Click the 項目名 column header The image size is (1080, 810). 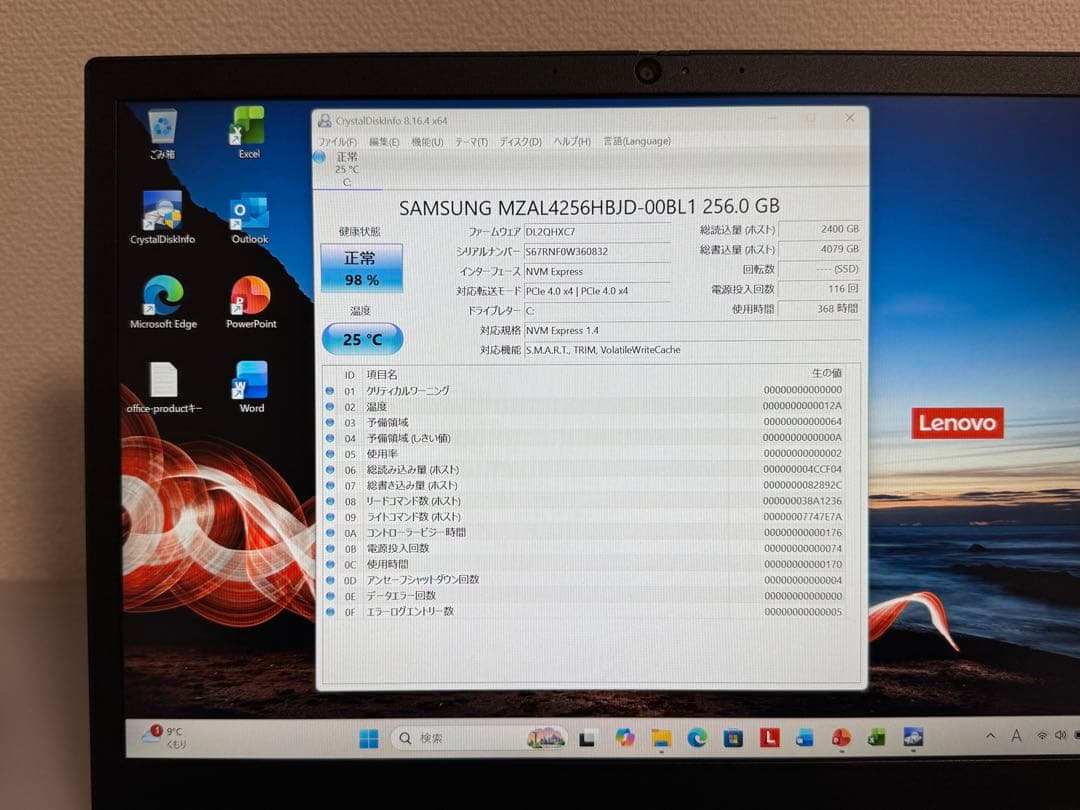(382, 375)
